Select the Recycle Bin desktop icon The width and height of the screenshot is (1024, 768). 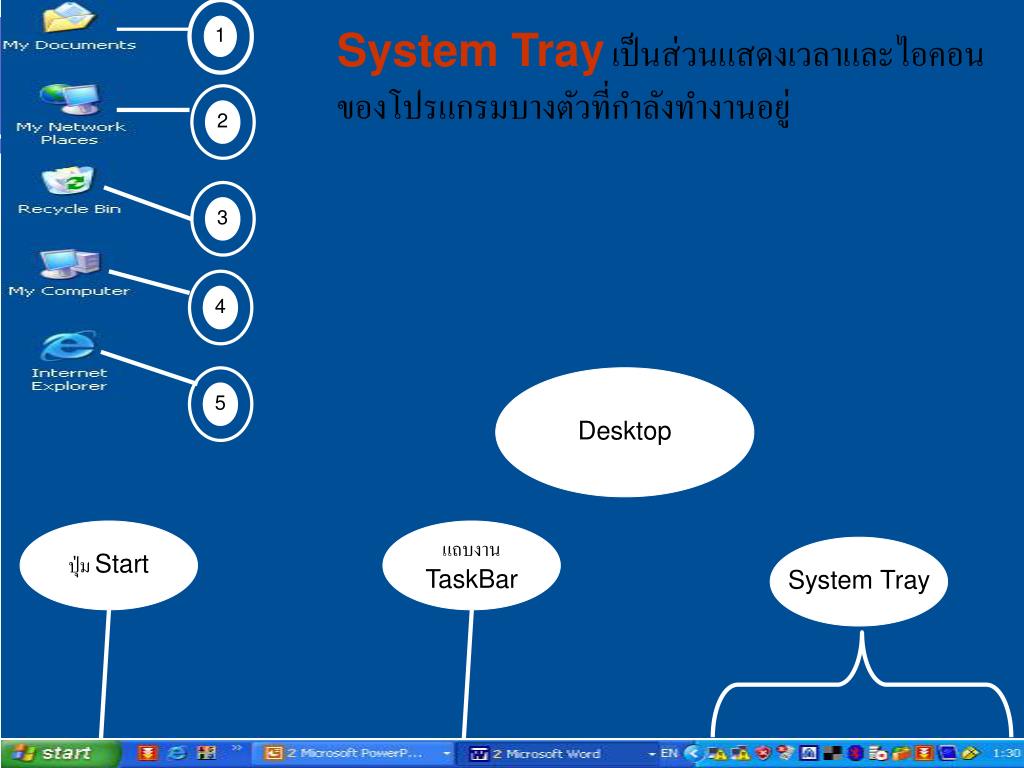coord(69,191)
